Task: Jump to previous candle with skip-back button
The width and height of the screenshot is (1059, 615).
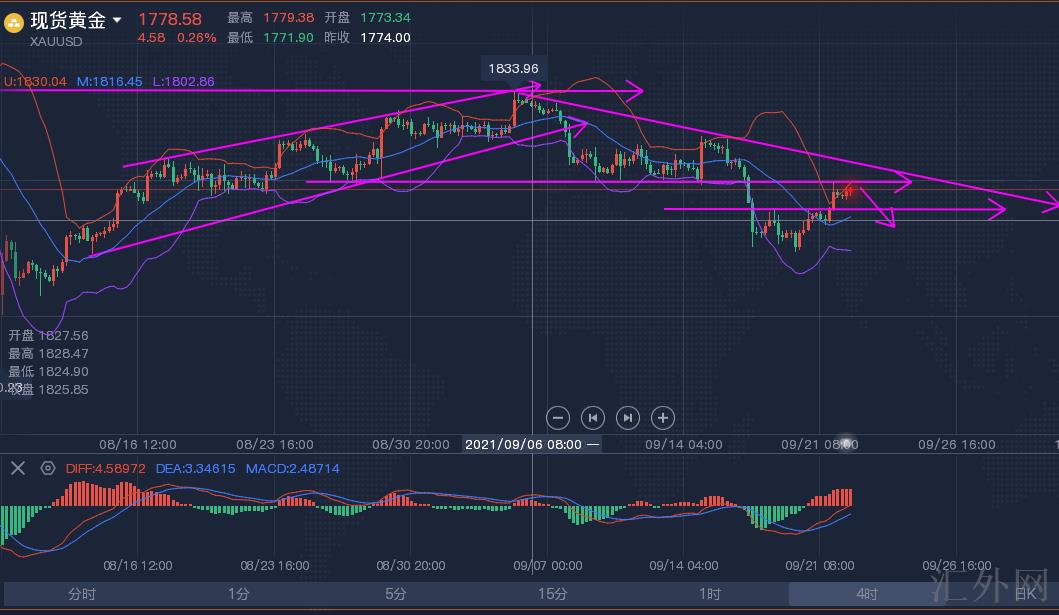Action: point(593,417)
